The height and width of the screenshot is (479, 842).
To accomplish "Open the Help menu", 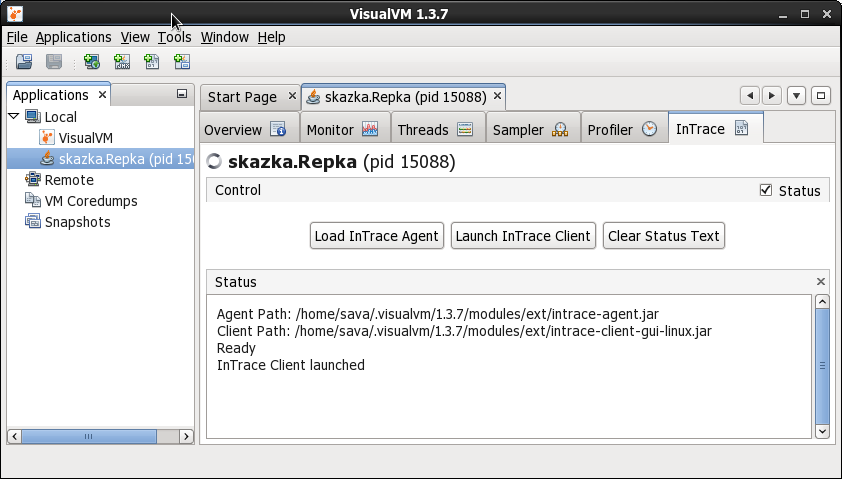I will point(271,37).
